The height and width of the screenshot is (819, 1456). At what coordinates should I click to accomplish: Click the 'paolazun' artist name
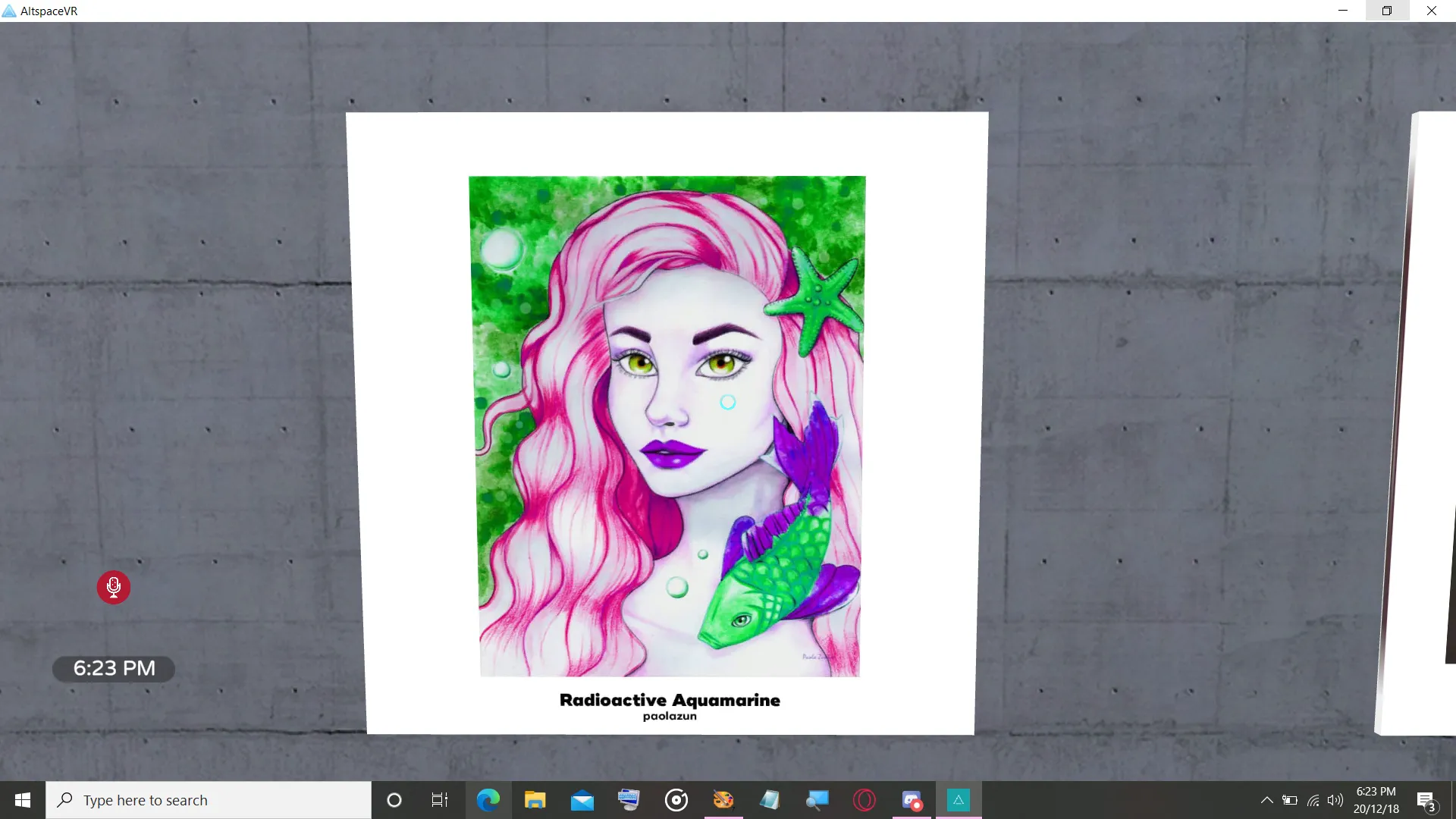click(x=670, y=716)
